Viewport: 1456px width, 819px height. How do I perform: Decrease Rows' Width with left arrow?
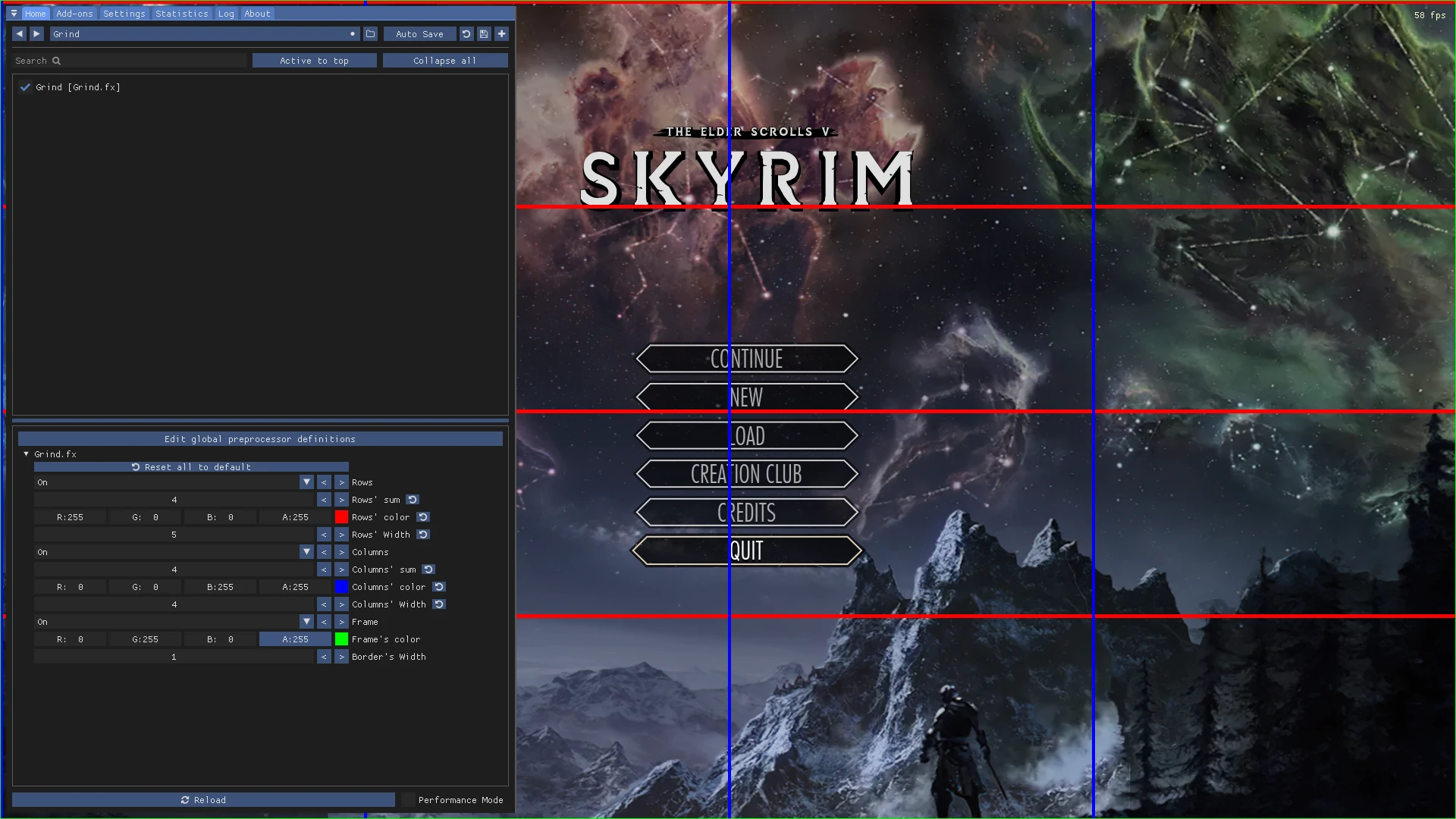pos(324,535)
